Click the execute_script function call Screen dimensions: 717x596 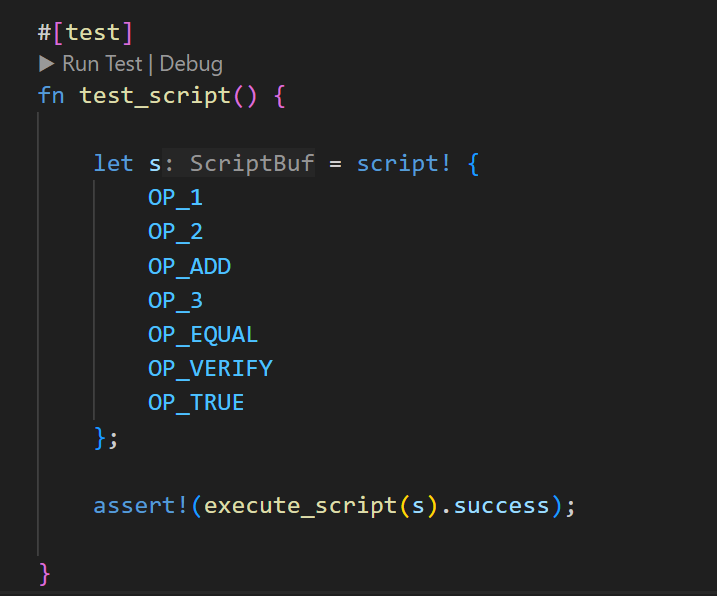click(x=301, y=505)
